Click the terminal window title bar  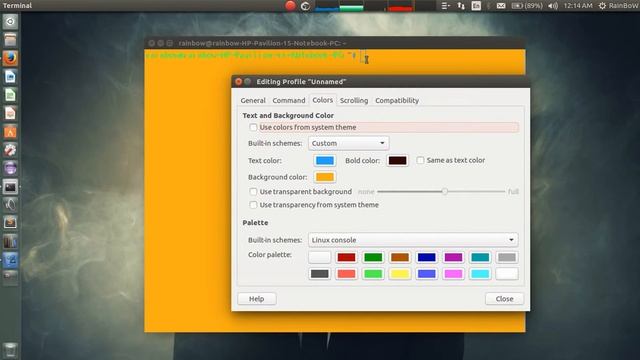point(335,43)
